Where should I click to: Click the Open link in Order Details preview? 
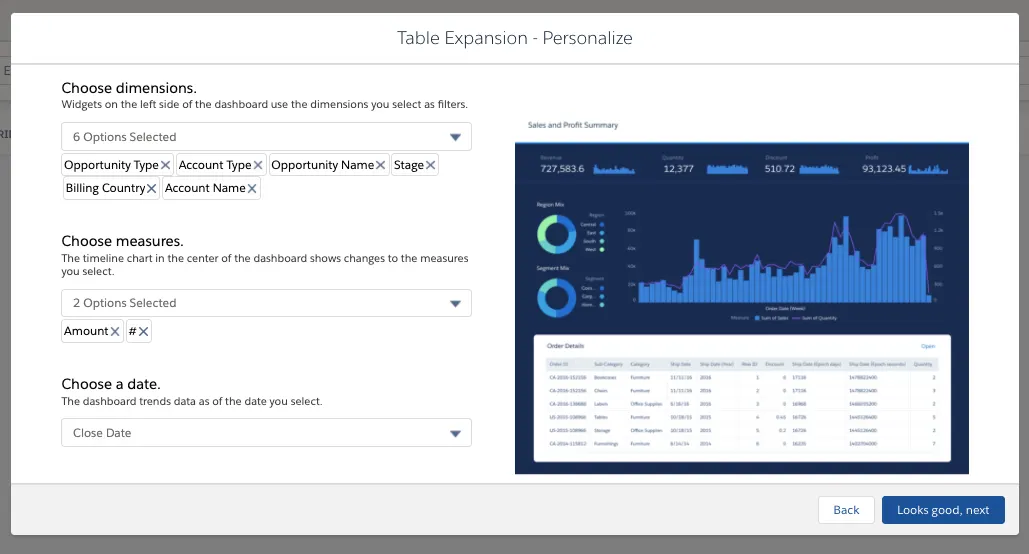(927, 346)
